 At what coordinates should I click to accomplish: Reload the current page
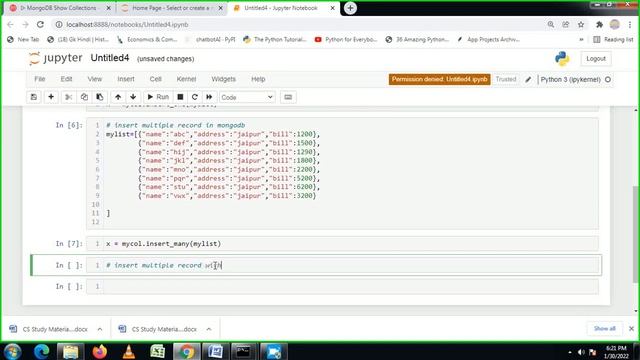40,24
